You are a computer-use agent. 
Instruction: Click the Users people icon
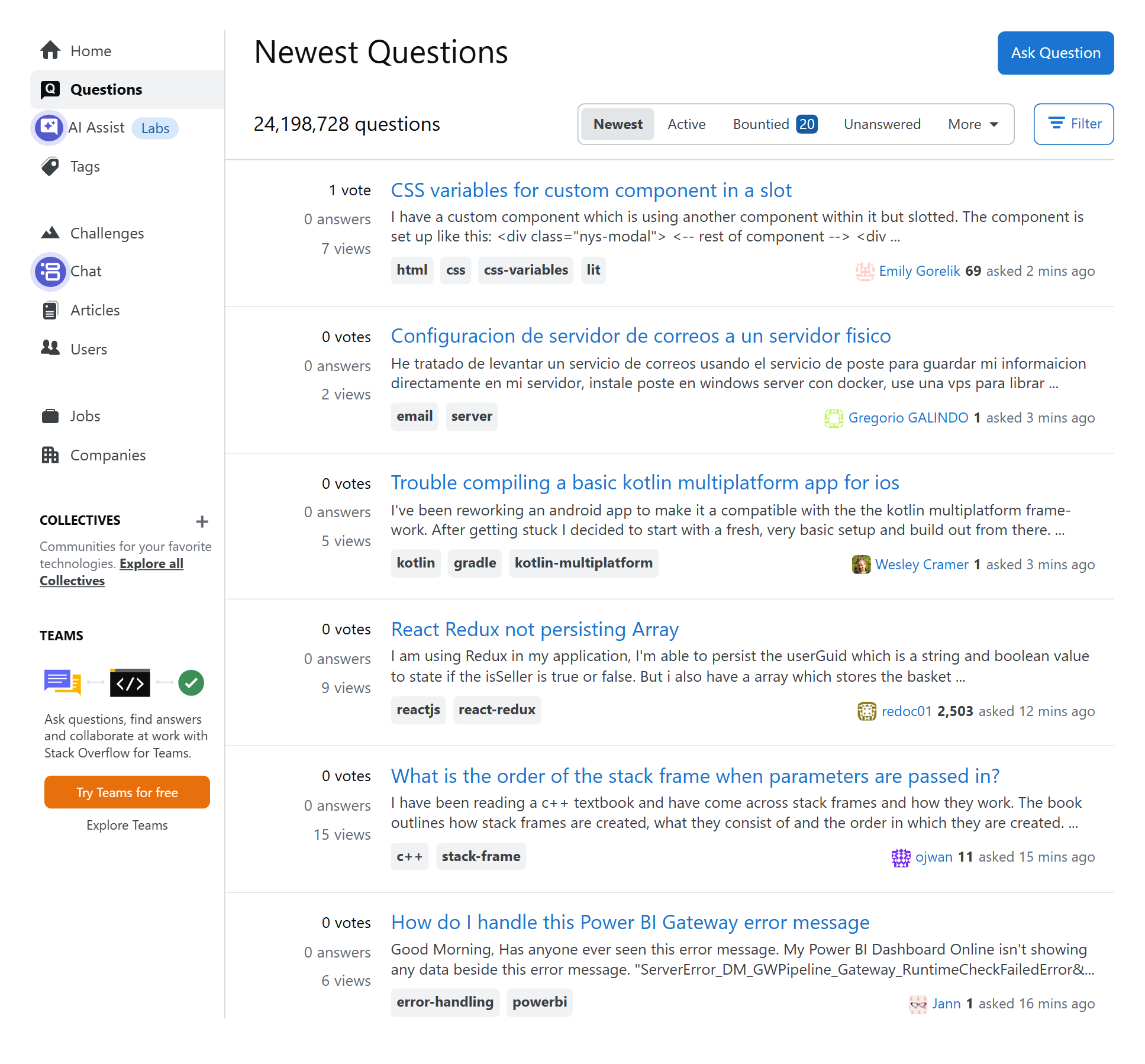(50, 349)
